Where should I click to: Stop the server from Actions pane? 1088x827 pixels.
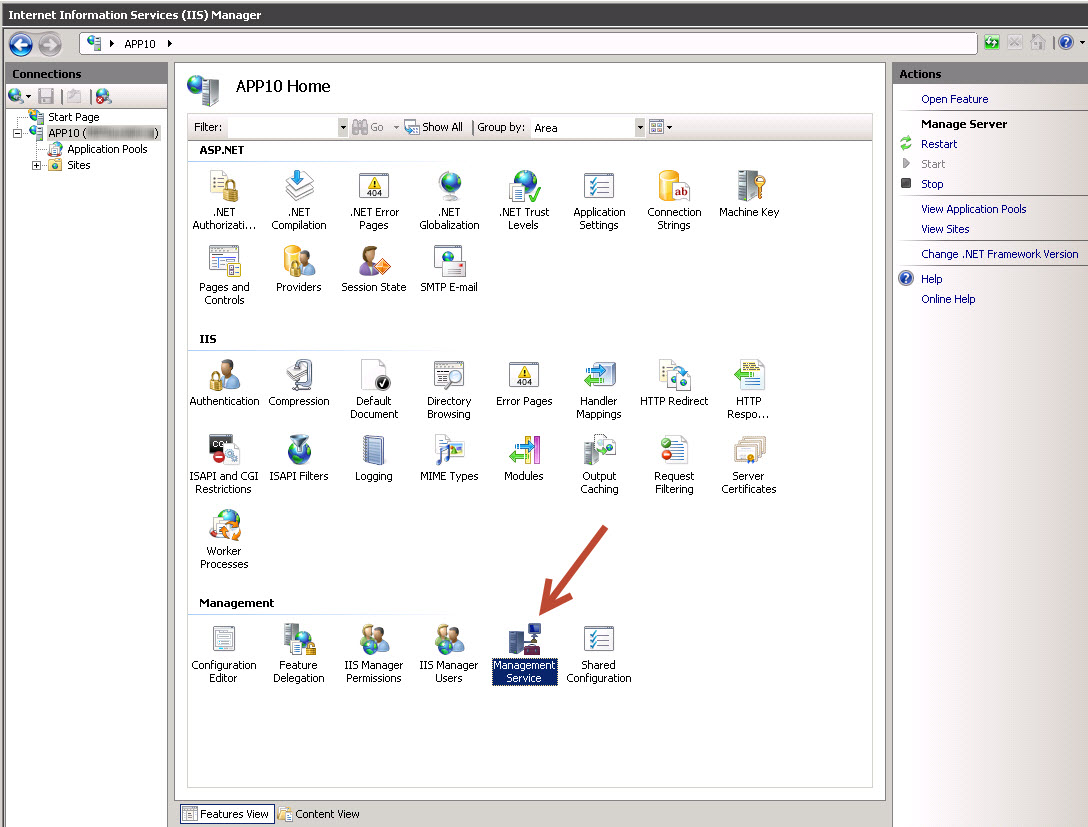point(932,185)
